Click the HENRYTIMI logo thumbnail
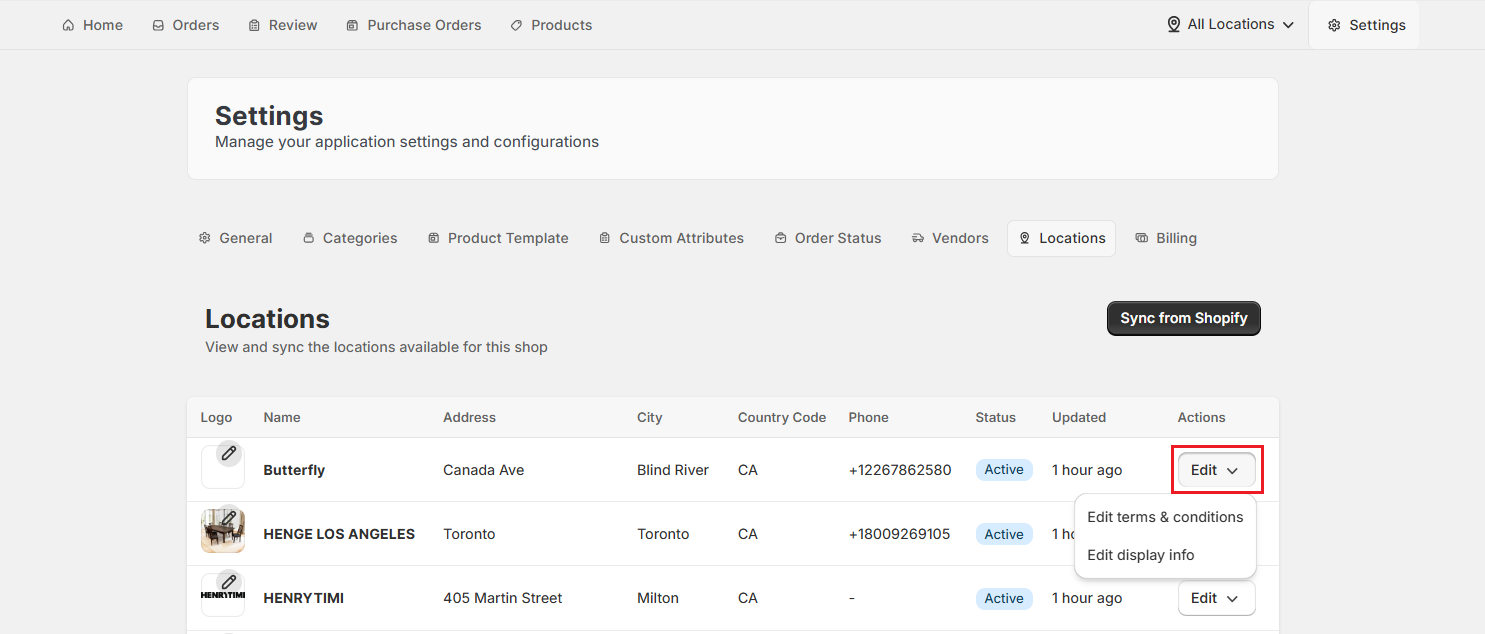 coord(223,595)
